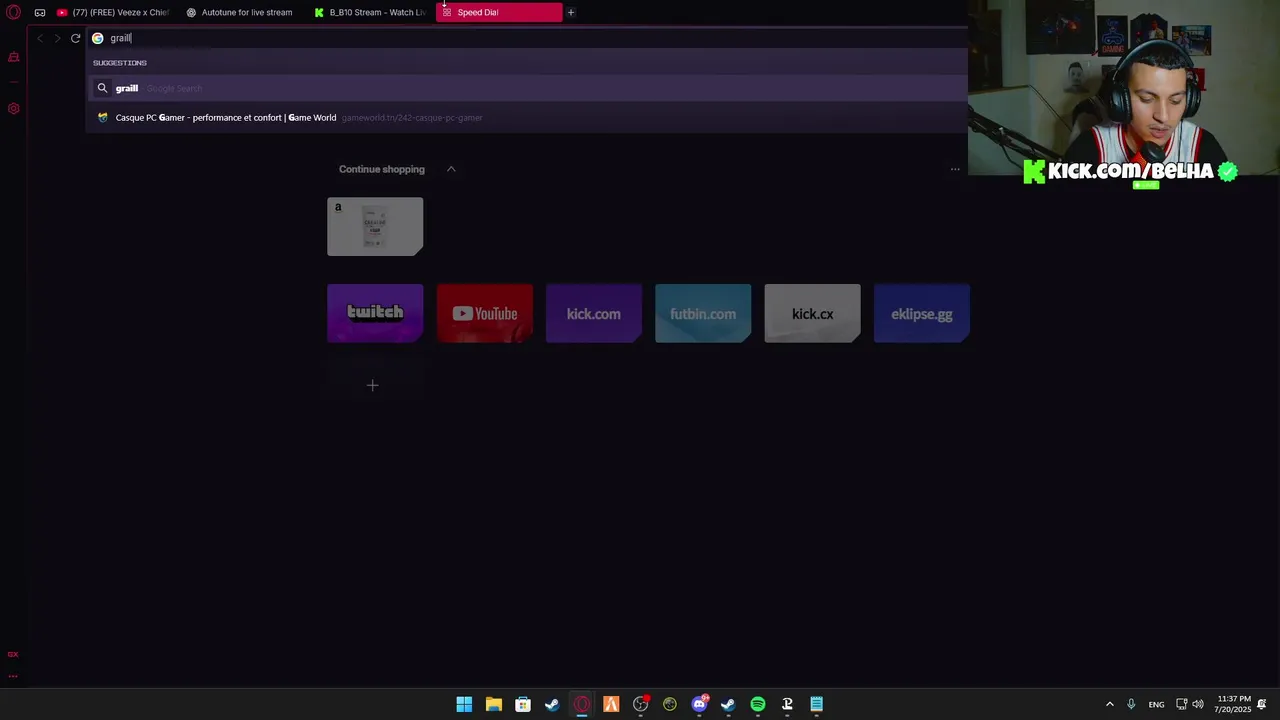Open the Google search engine icon in address bar
Screen dimensions: 1280x720
click(x=98, y=38)
